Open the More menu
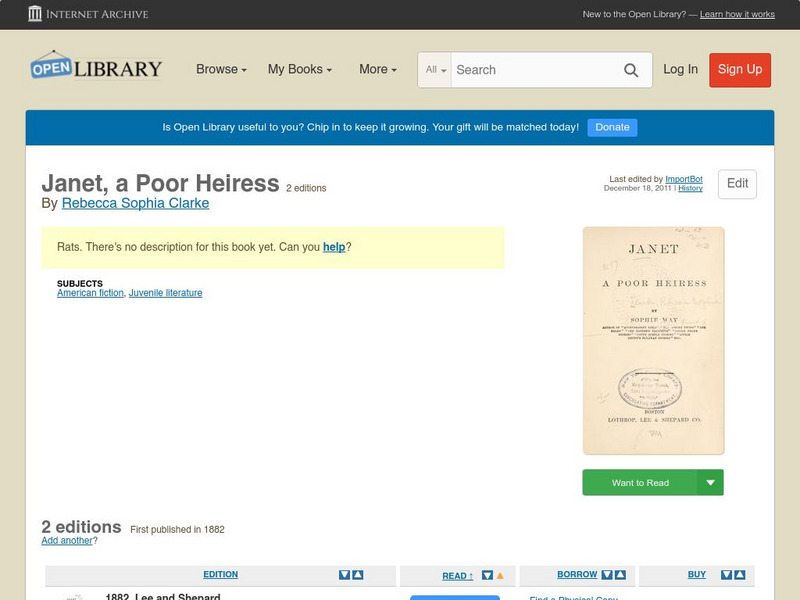Screen dimensions: 800x600 click(x=376, y=69)
